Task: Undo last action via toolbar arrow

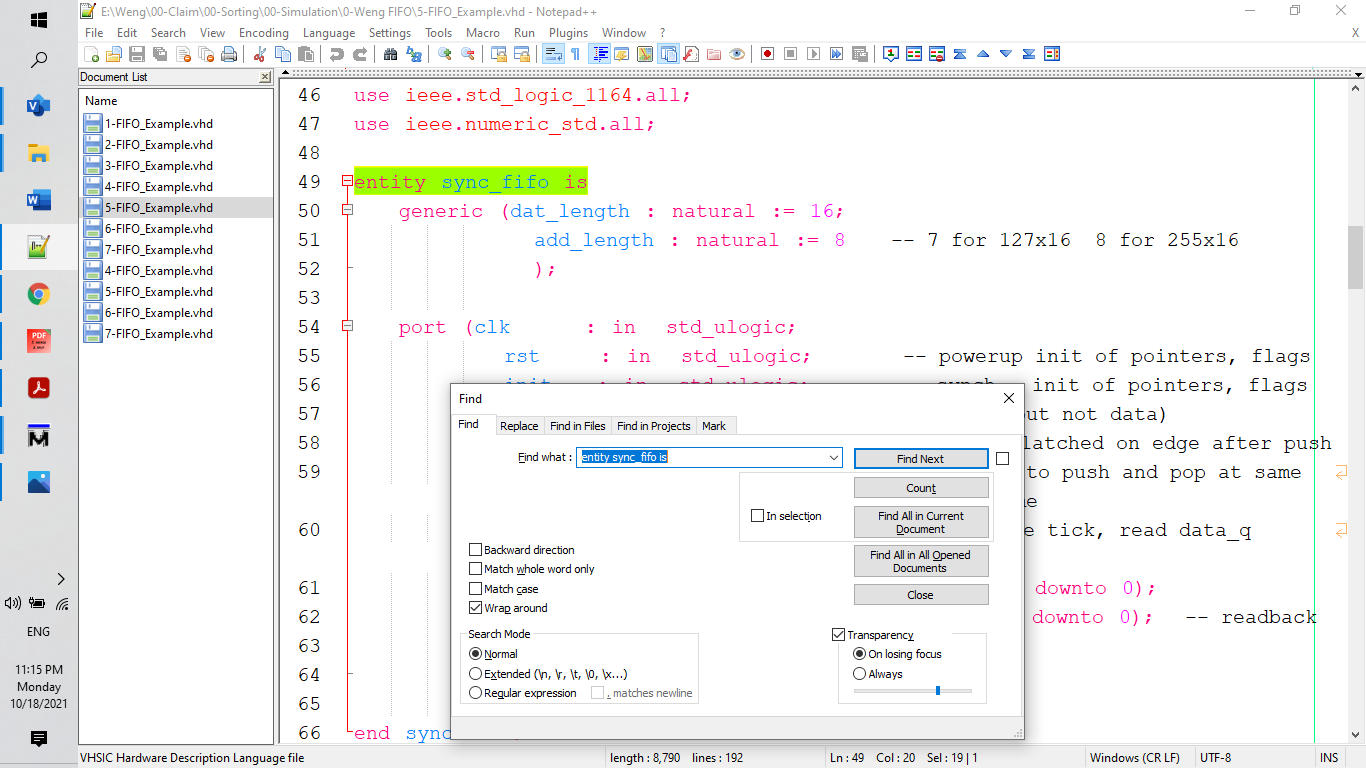Action: coord(335,54)
